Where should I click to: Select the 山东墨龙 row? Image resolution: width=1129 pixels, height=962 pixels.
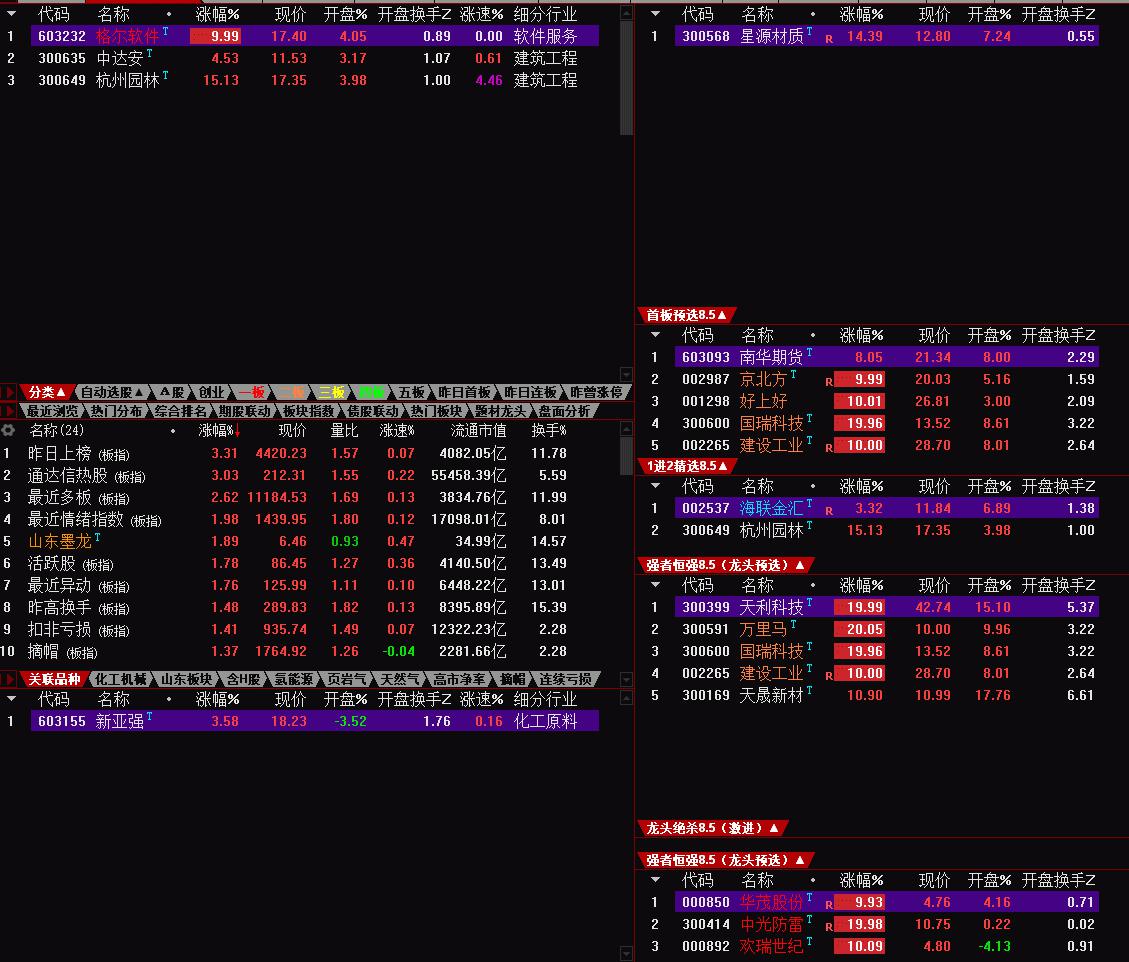pos(299,541)
